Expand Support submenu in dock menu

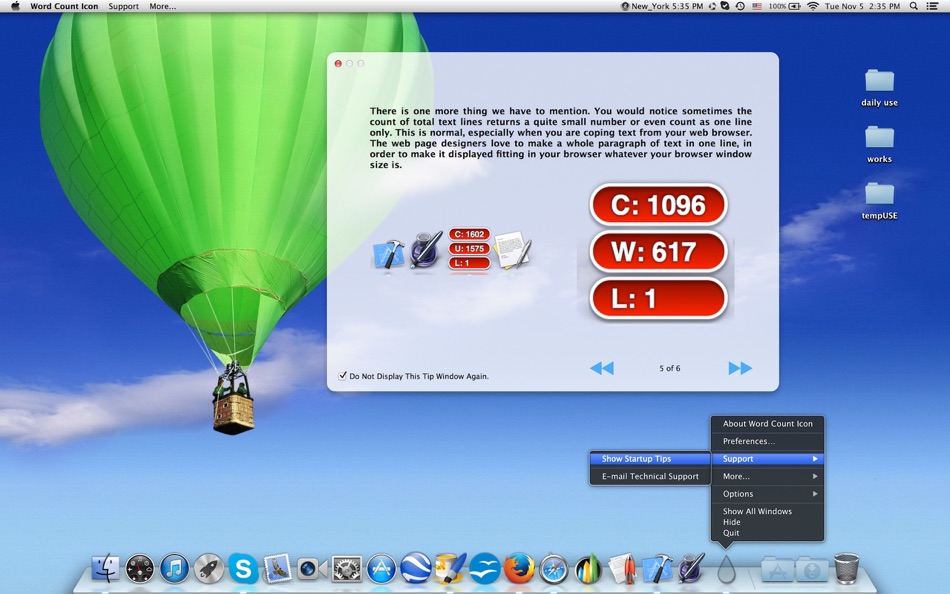pyautogui.click(x=767, y=459)
